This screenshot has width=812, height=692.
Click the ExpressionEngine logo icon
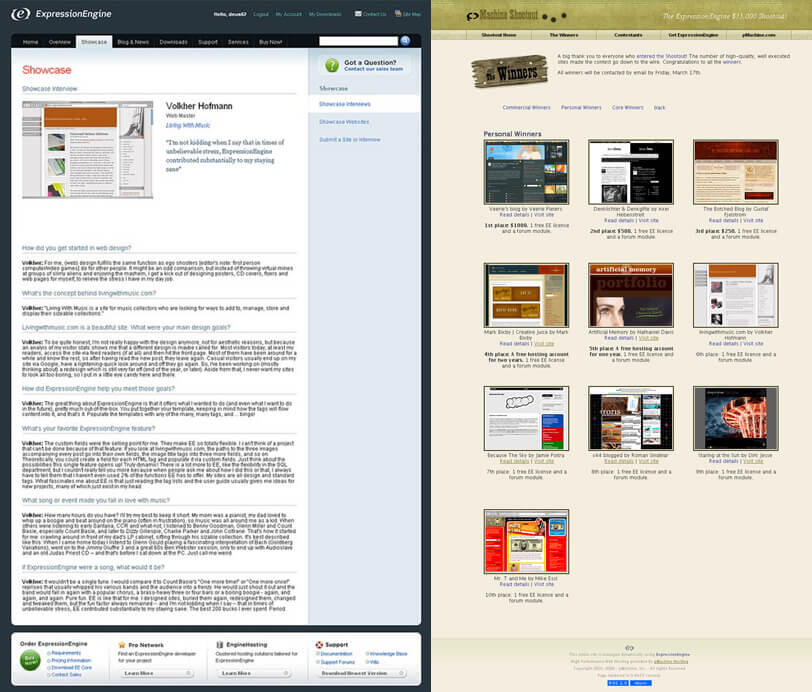coord(20,14)
